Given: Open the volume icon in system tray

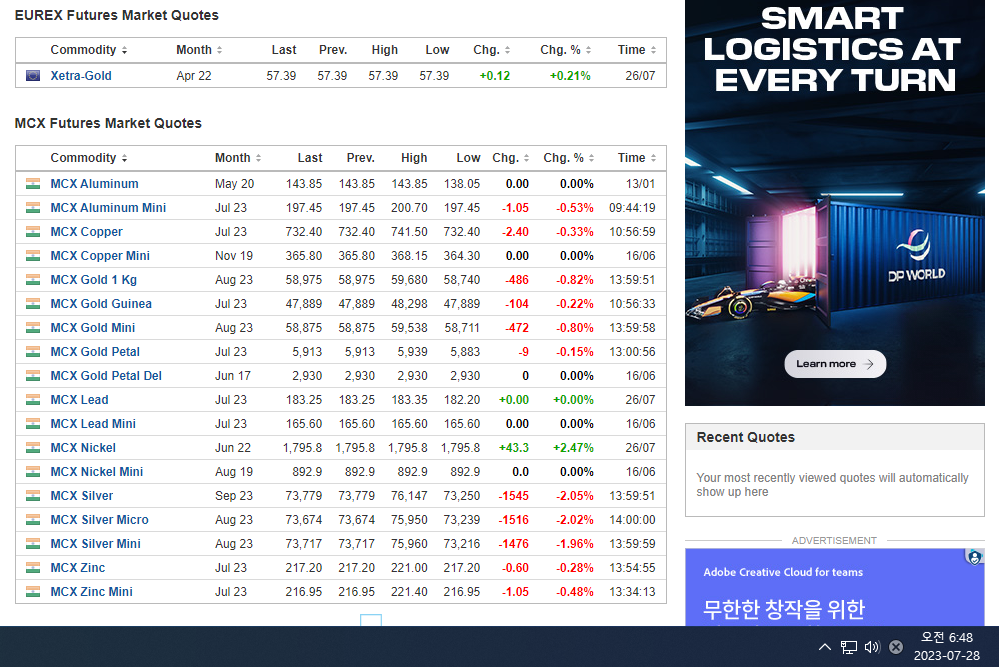Looking at the screenshot, I should point(872,647).
